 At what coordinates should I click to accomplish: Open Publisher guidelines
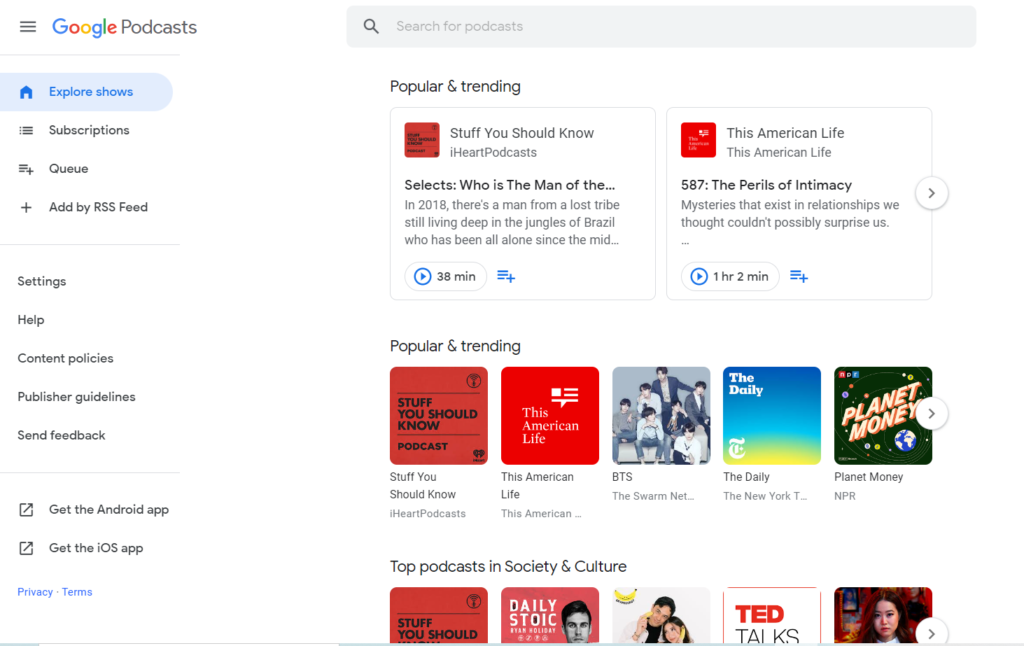pos(76,397)
